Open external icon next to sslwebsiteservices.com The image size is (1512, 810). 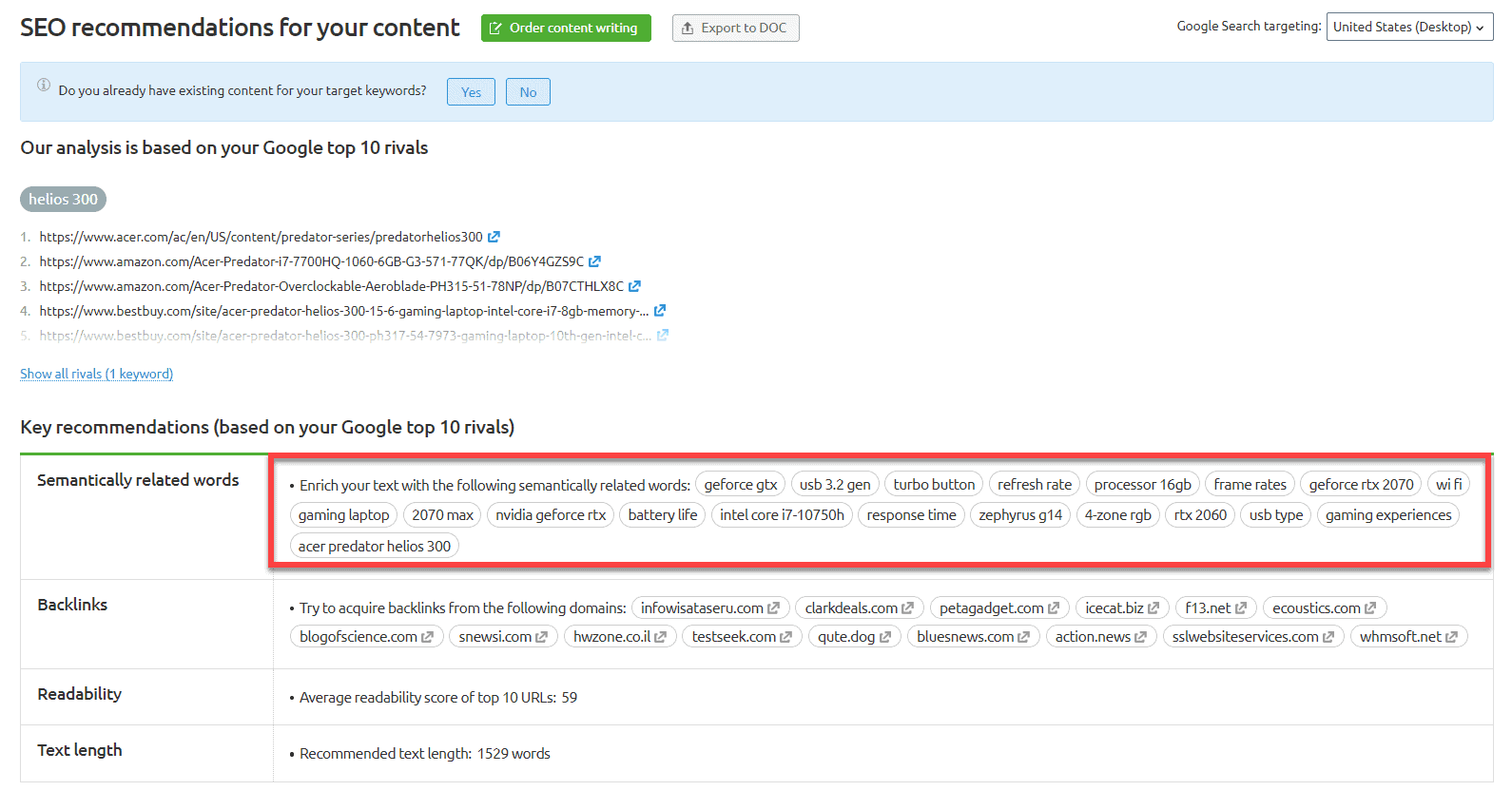pyautogui.click(x=1328, y=637)
